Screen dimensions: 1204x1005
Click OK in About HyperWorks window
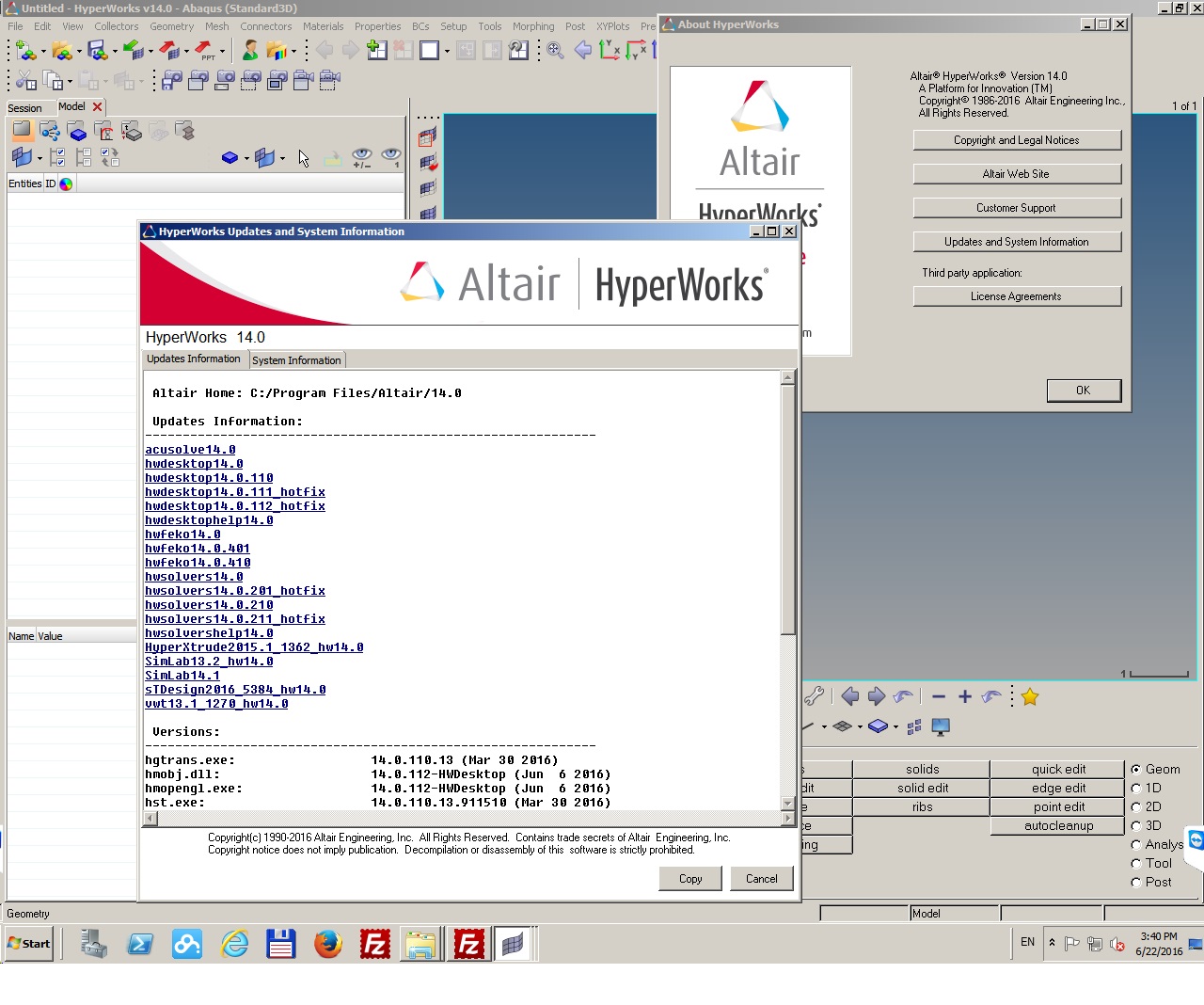click(x=1084, y=391)
